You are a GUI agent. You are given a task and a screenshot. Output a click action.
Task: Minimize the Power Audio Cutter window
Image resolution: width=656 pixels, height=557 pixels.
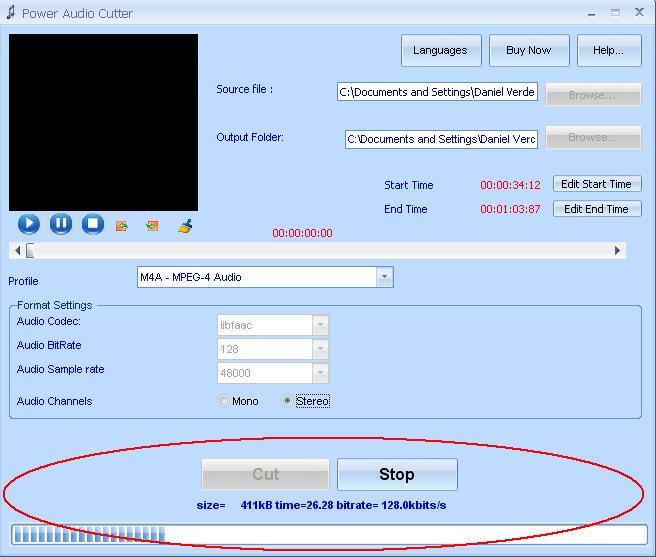pyautogui.click(x=591, y=13)
